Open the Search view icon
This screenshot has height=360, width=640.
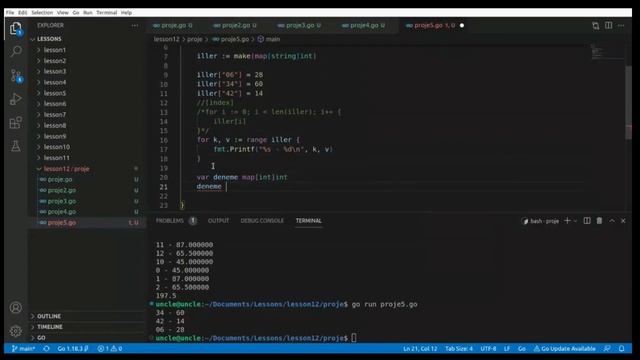pos(16,51)
